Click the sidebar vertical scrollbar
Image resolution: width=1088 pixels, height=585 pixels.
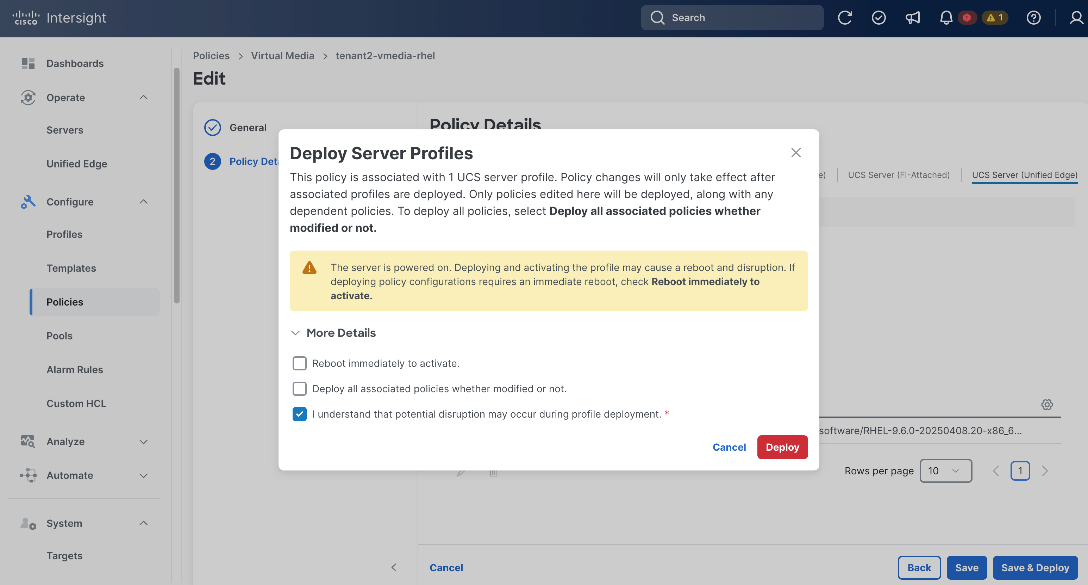(x=177, y=185)
